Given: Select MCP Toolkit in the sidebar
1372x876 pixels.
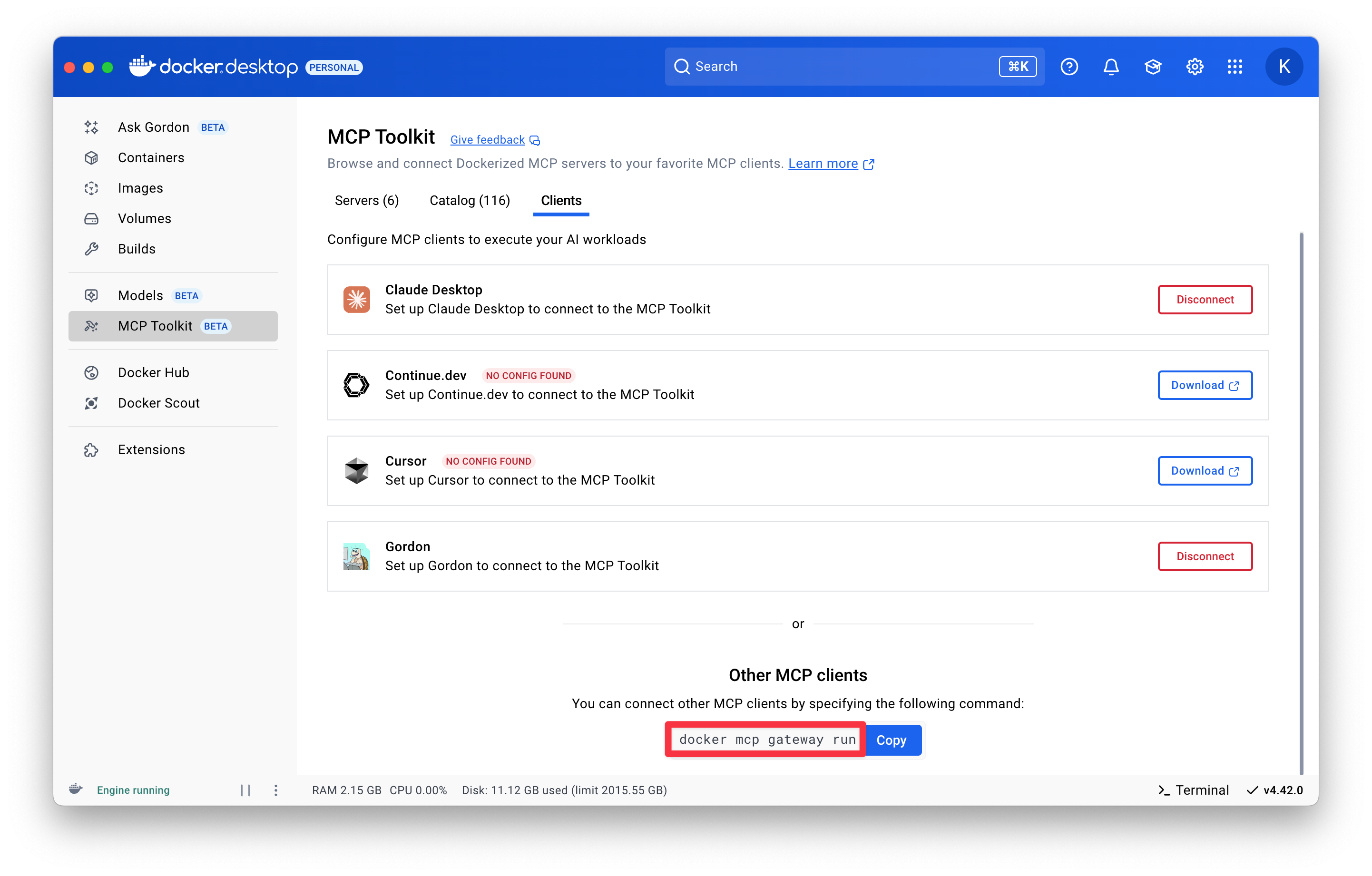Looking at the screenshot, I should coord(173,326).
